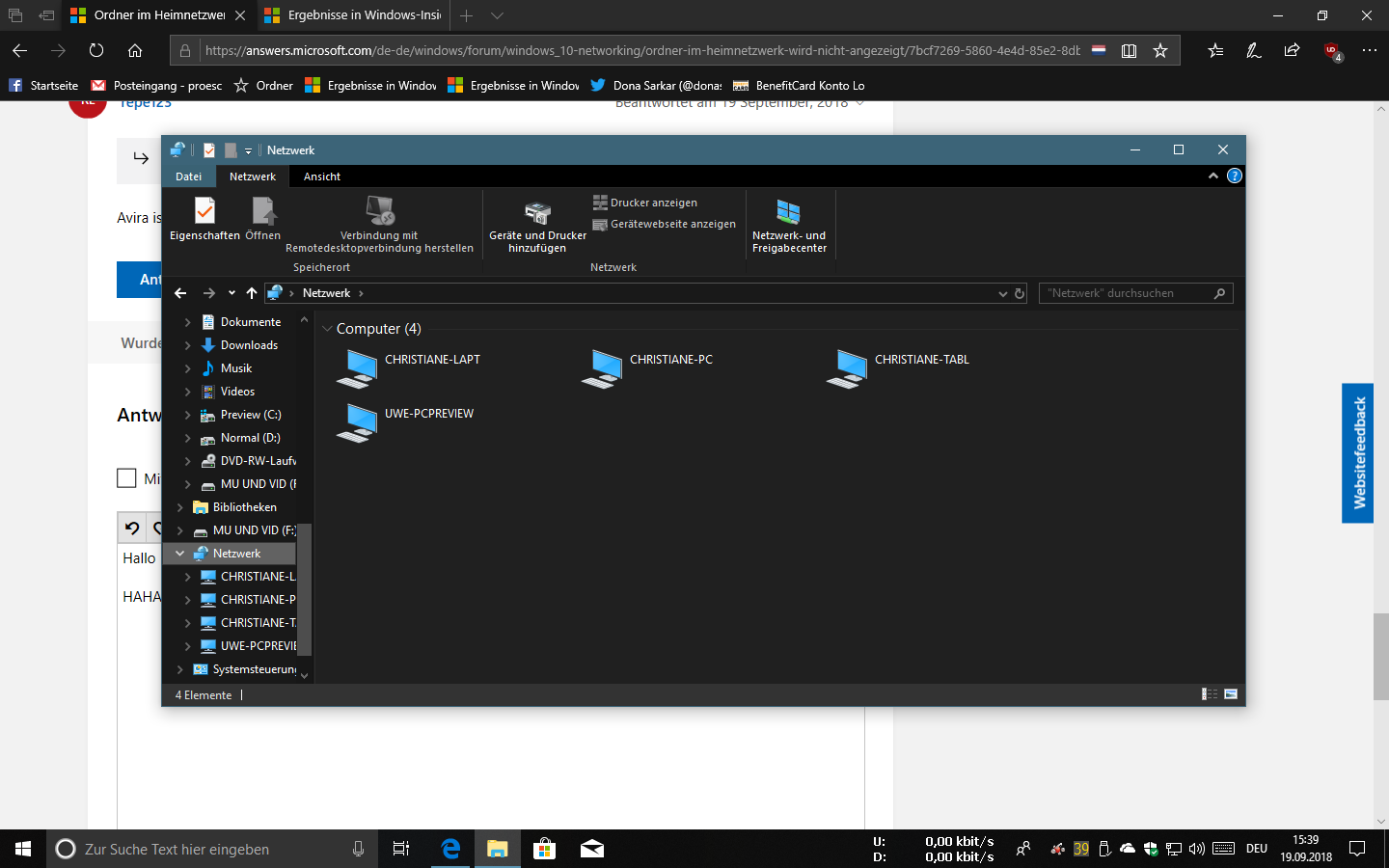Open Explorer help question mark
The image size is (1389, 868).
[1234, 176]
